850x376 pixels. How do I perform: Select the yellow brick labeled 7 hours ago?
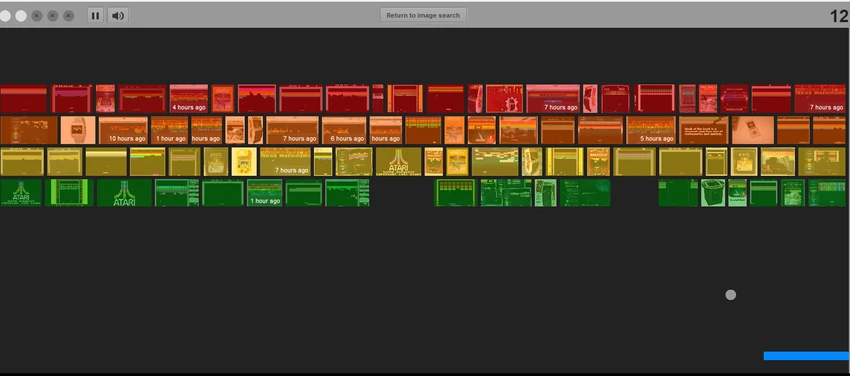coord(285,161)
